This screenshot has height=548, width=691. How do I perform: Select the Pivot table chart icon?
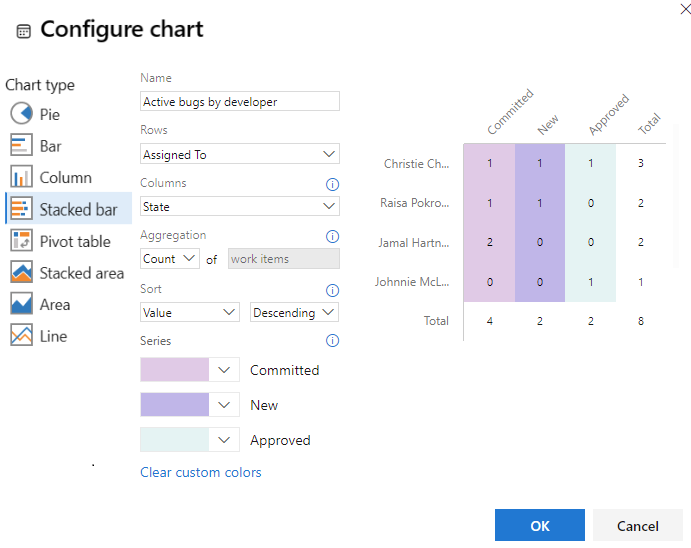tap(22, 241)
